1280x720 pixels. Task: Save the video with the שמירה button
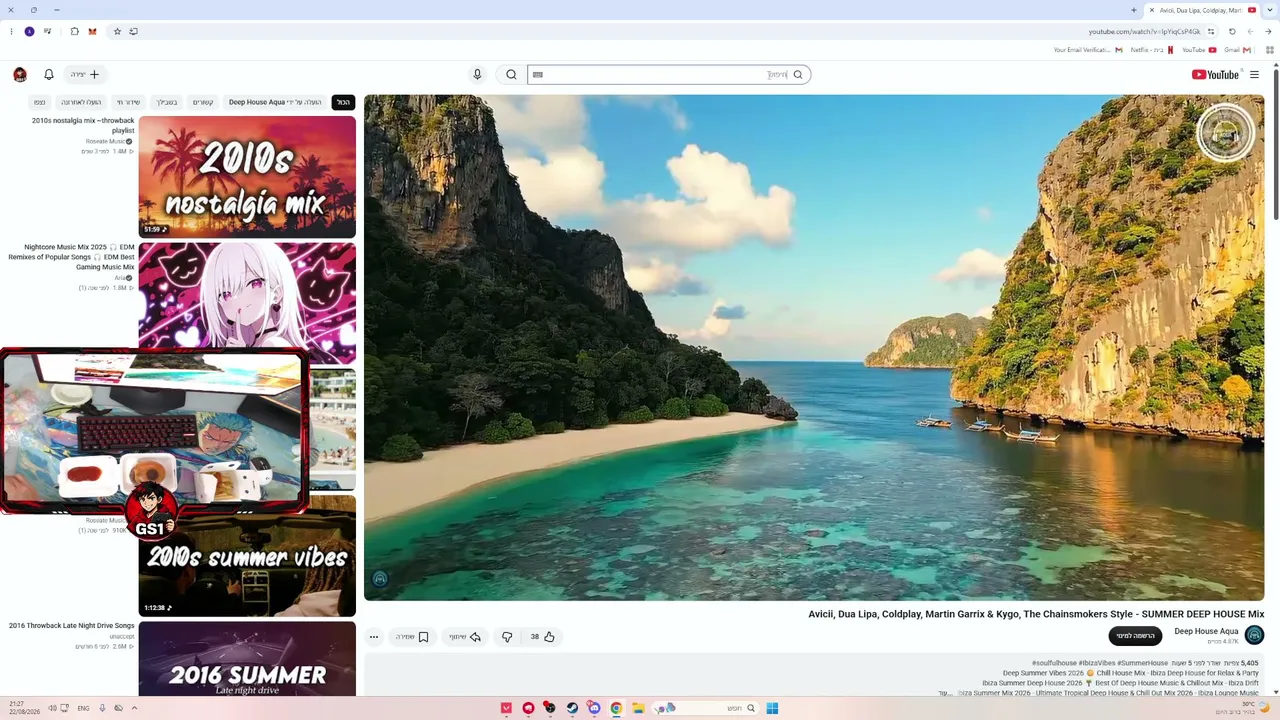(412, 637)
